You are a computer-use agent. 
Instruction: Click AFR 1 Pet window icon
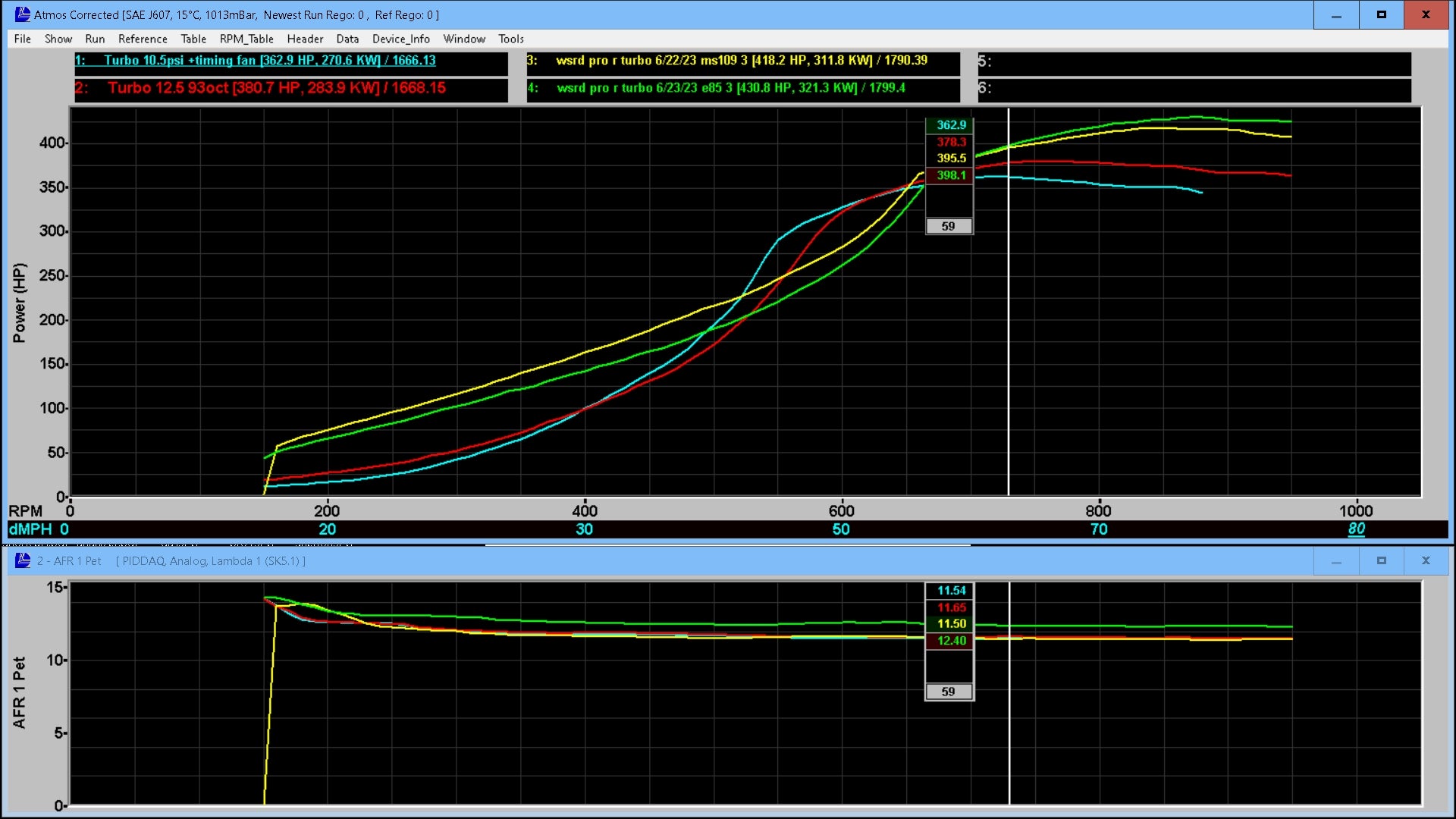(x=23, y=560)
